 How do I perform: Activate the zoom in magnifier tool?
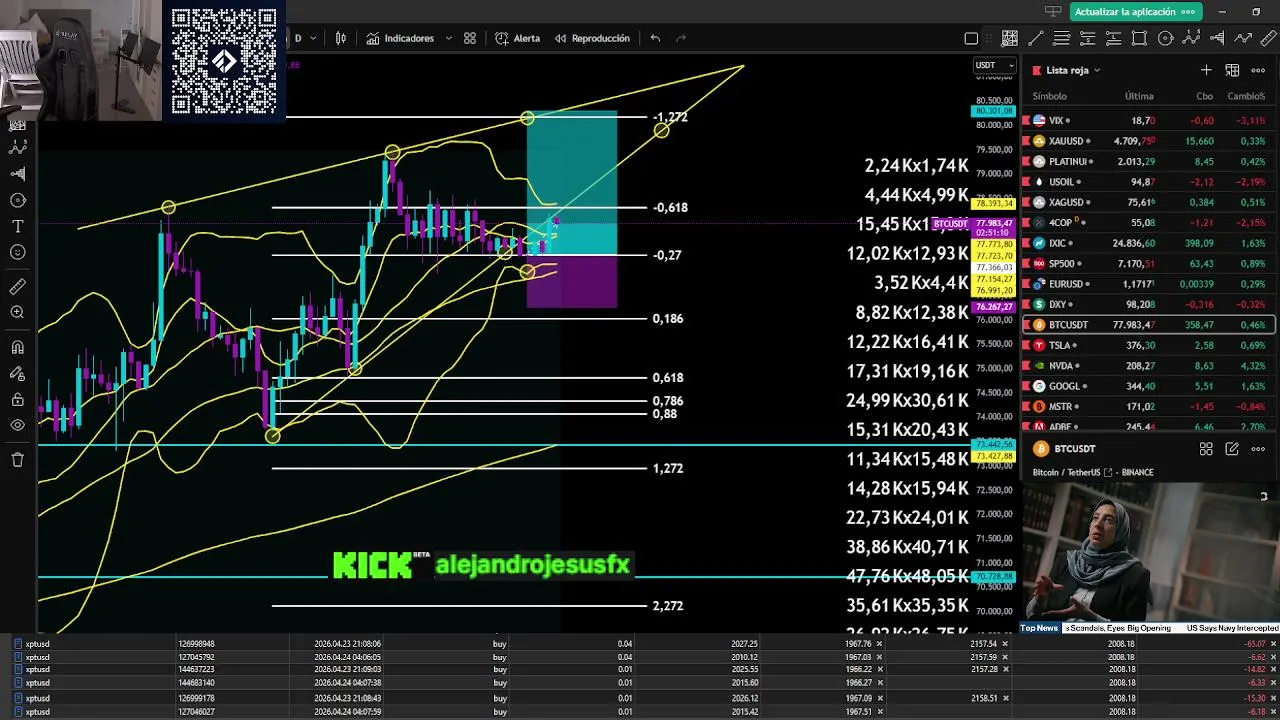click(x=17, y=313)
